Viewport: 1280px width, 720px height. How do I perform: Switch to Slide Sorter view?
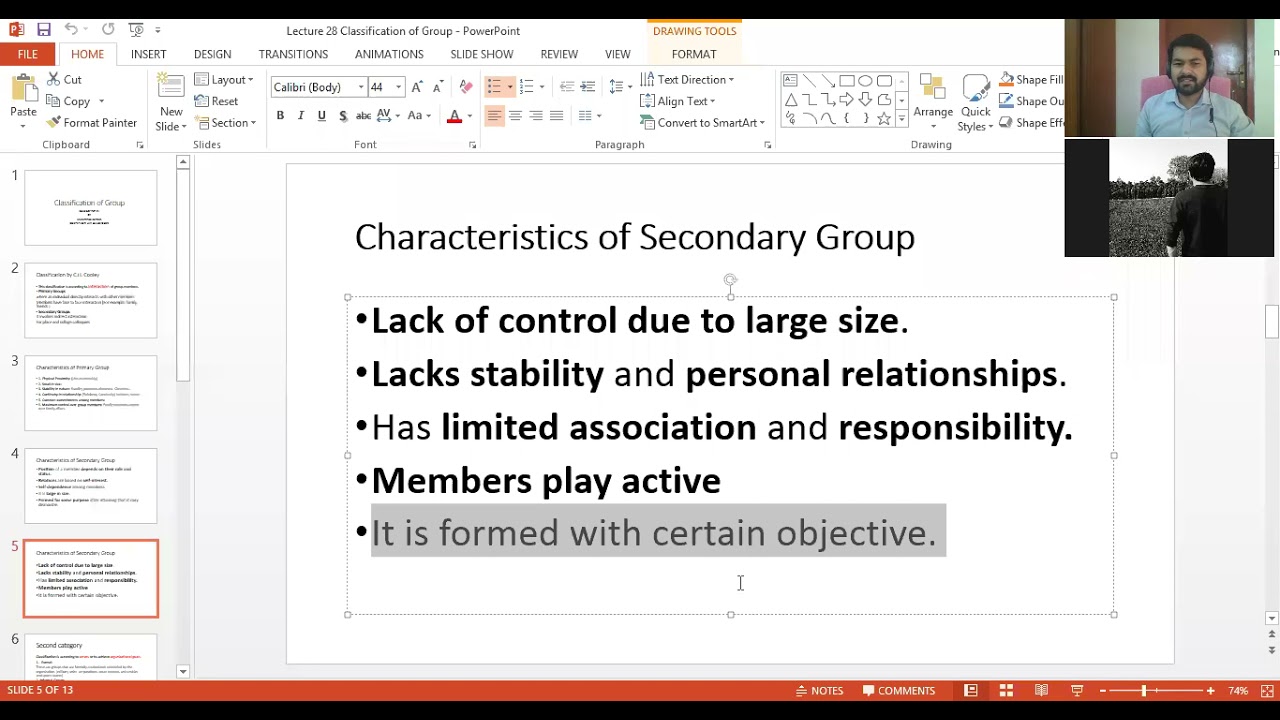[1006, 690]
